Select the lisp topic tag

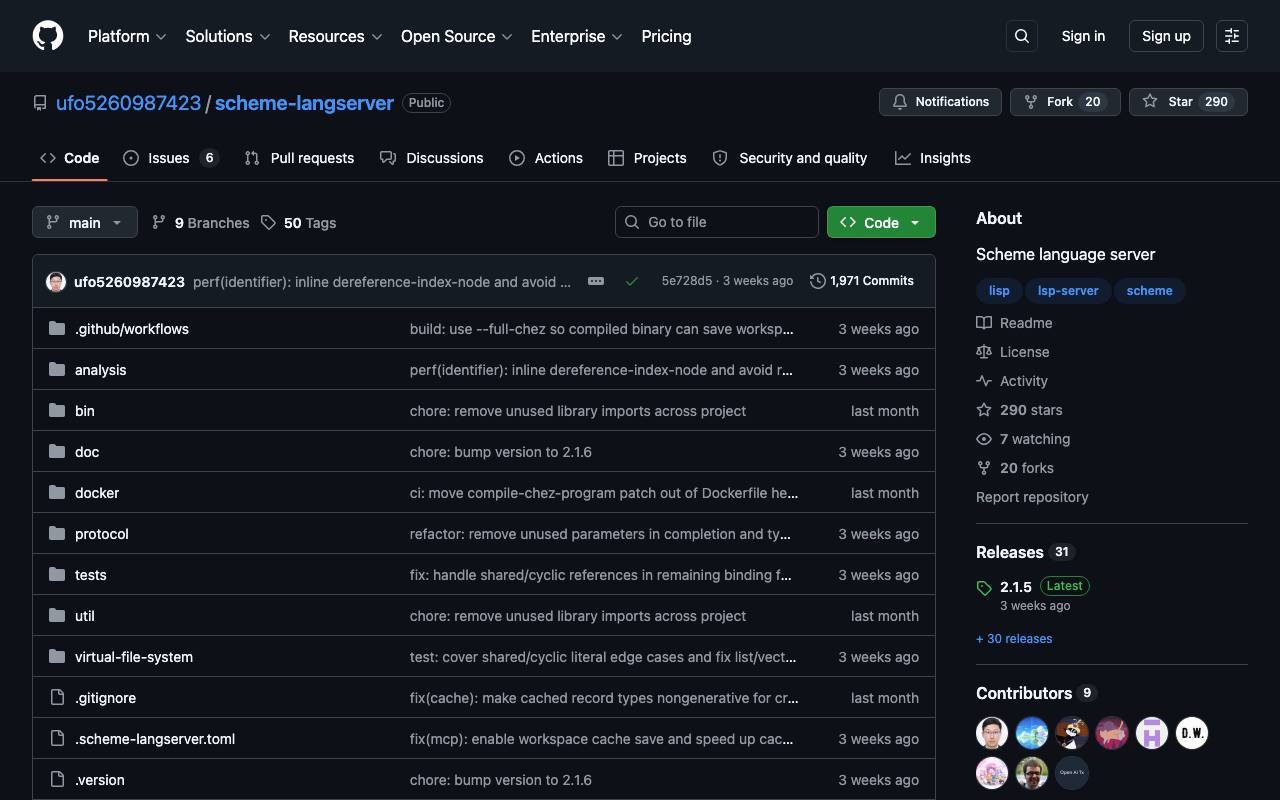click(999, 291)
